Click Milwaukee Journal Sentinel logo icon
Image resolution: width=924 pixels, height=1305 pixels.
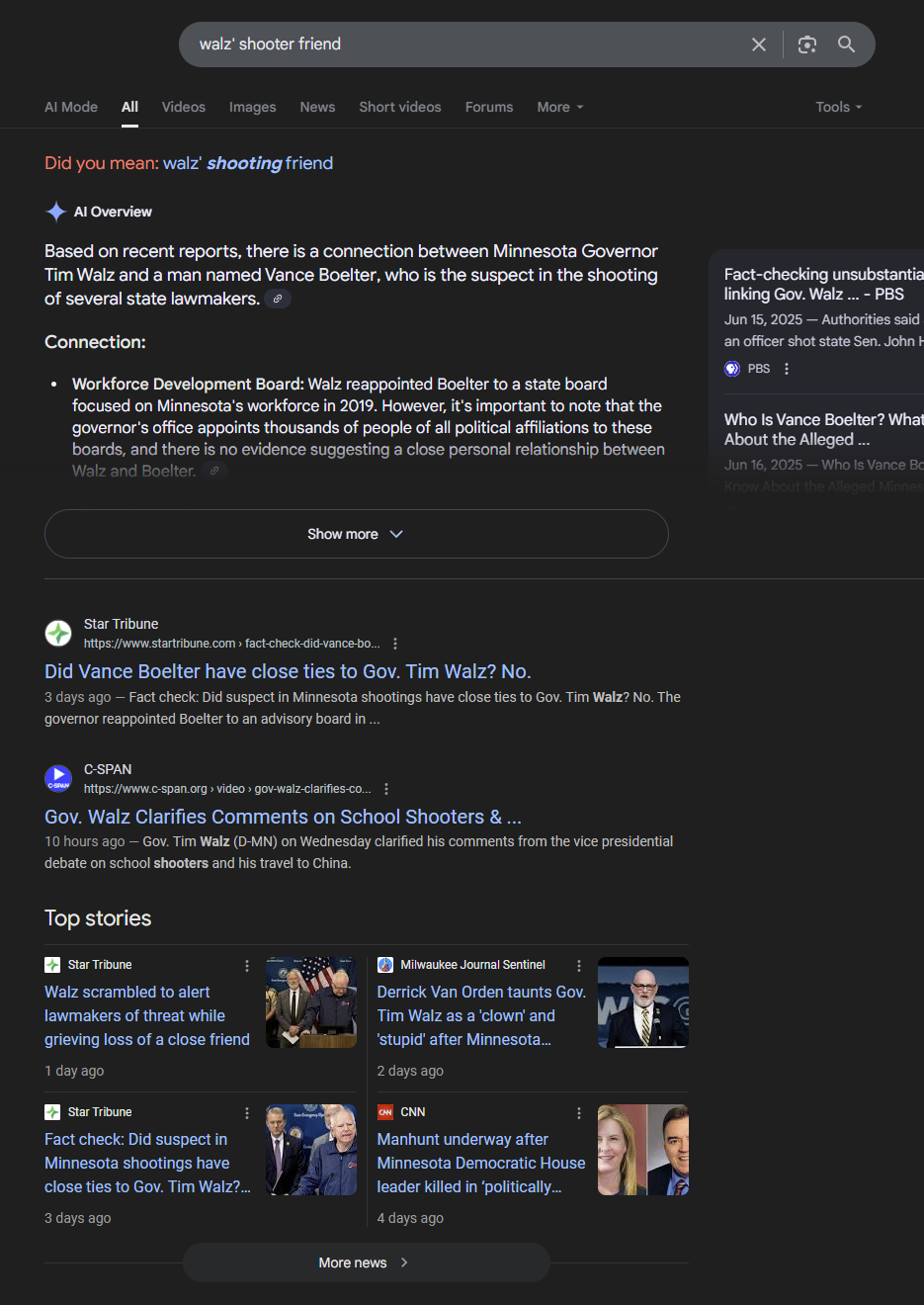pos(385,965)
